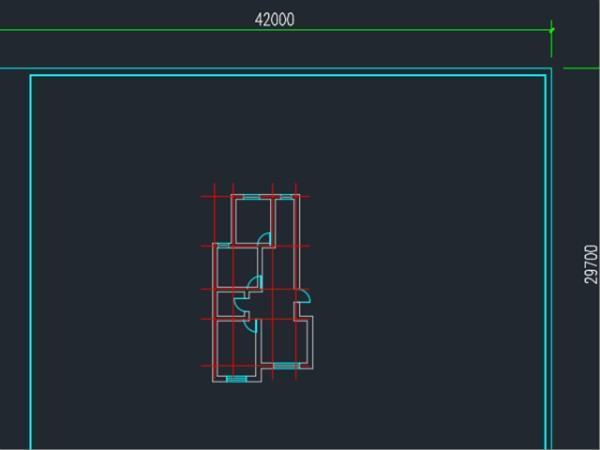The image size is (600, 450).
Task: Select the 29700 vertical dimension text
Action: [591, 264]
